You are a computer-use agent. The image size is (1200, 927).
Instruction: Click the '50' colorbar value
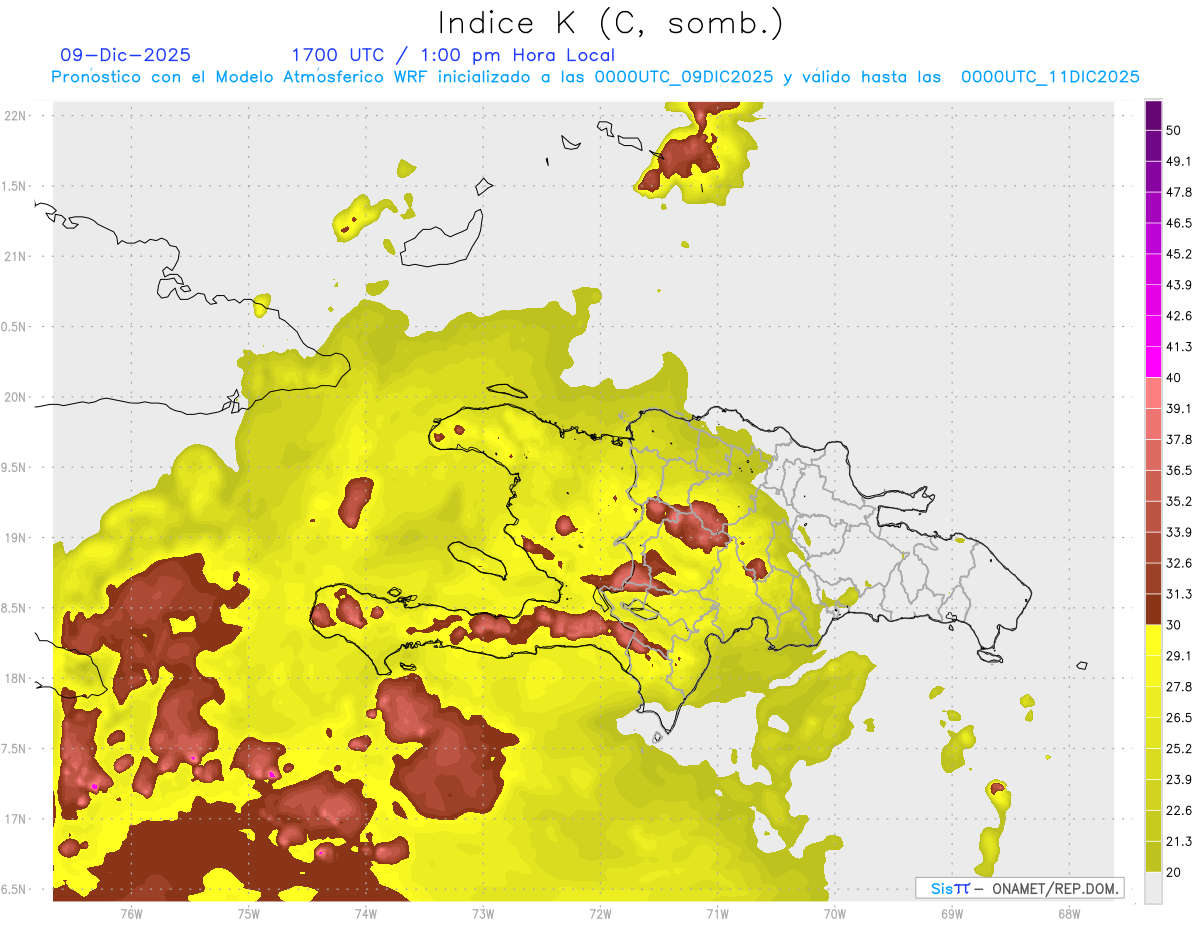[1173, 130]
